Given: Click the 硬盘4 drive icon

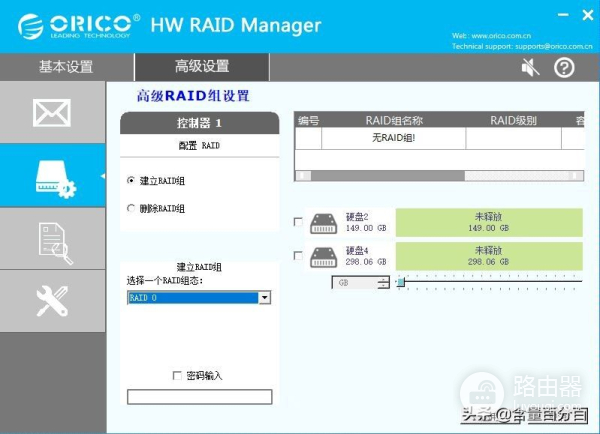Looking at the screenshot, I should tap(323, 257).
